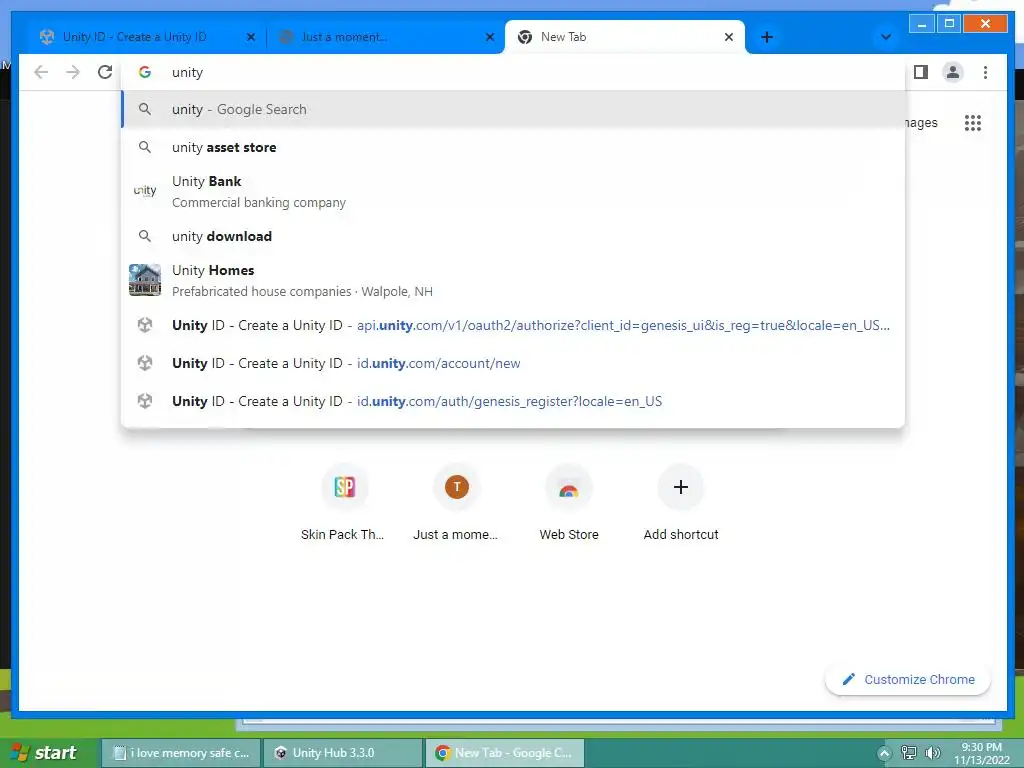Click the search icon beside 'unity download'
The width and height of the screenshot is (1024, 768).
145,236
